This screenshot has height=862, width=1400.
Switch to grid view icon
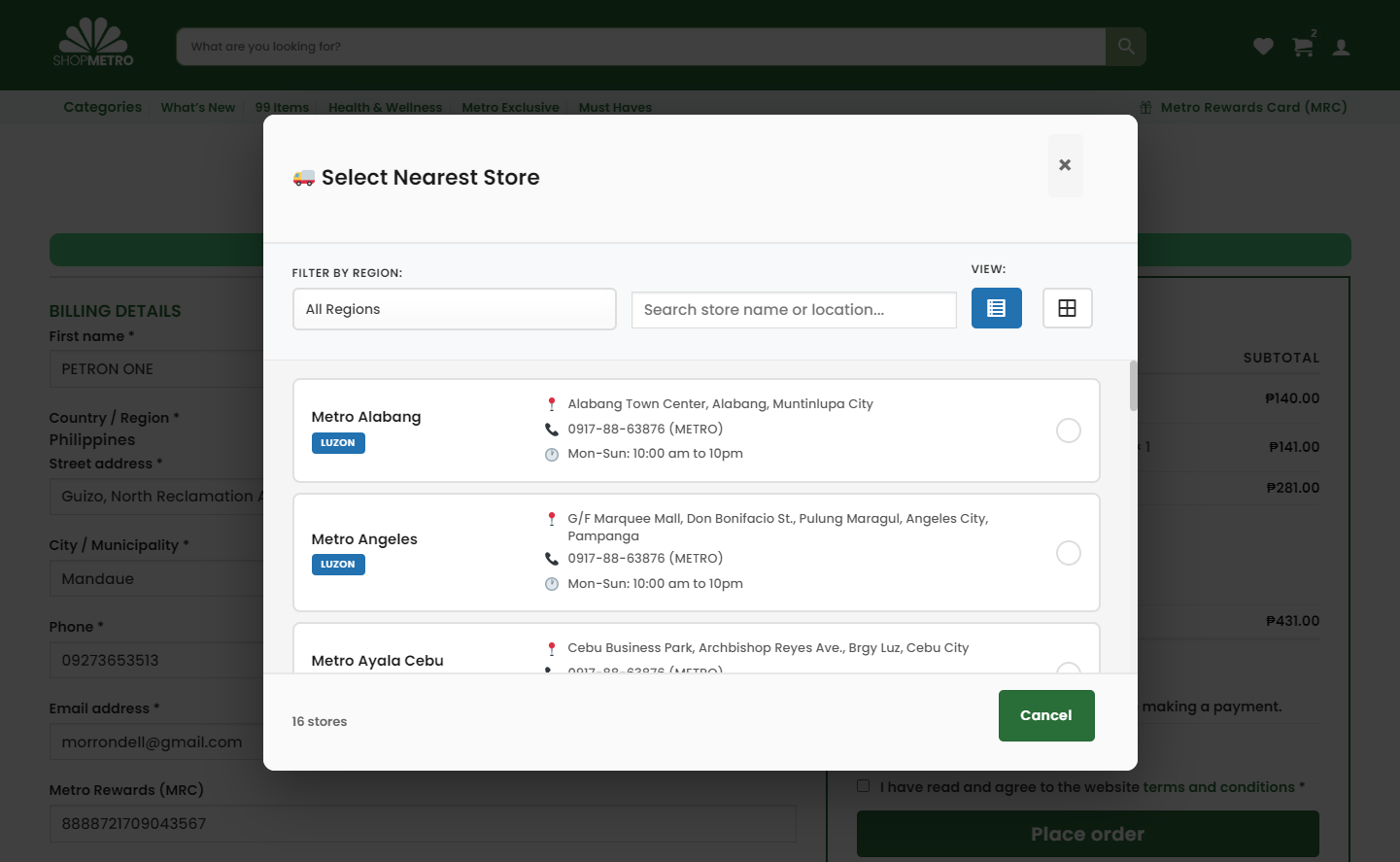click(1067, 308)
